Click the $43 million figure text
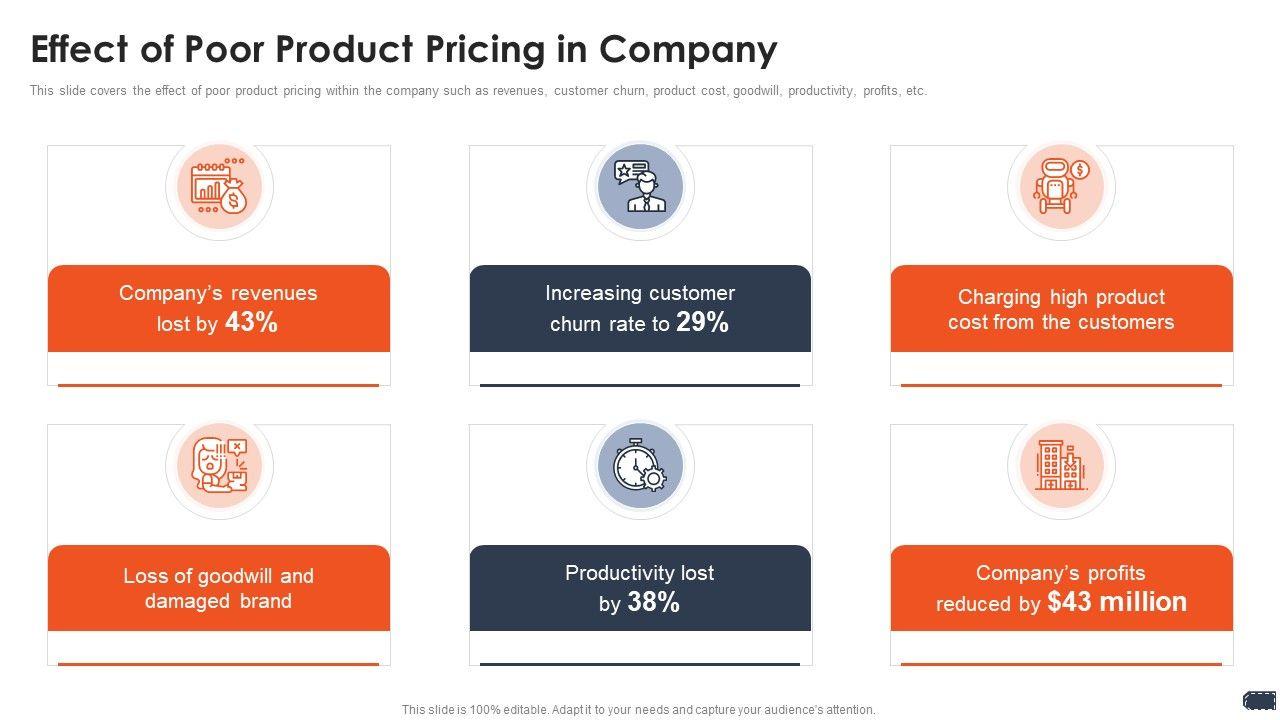The width and height of the screenshot is (1280, 720). tap(1117, 602)
